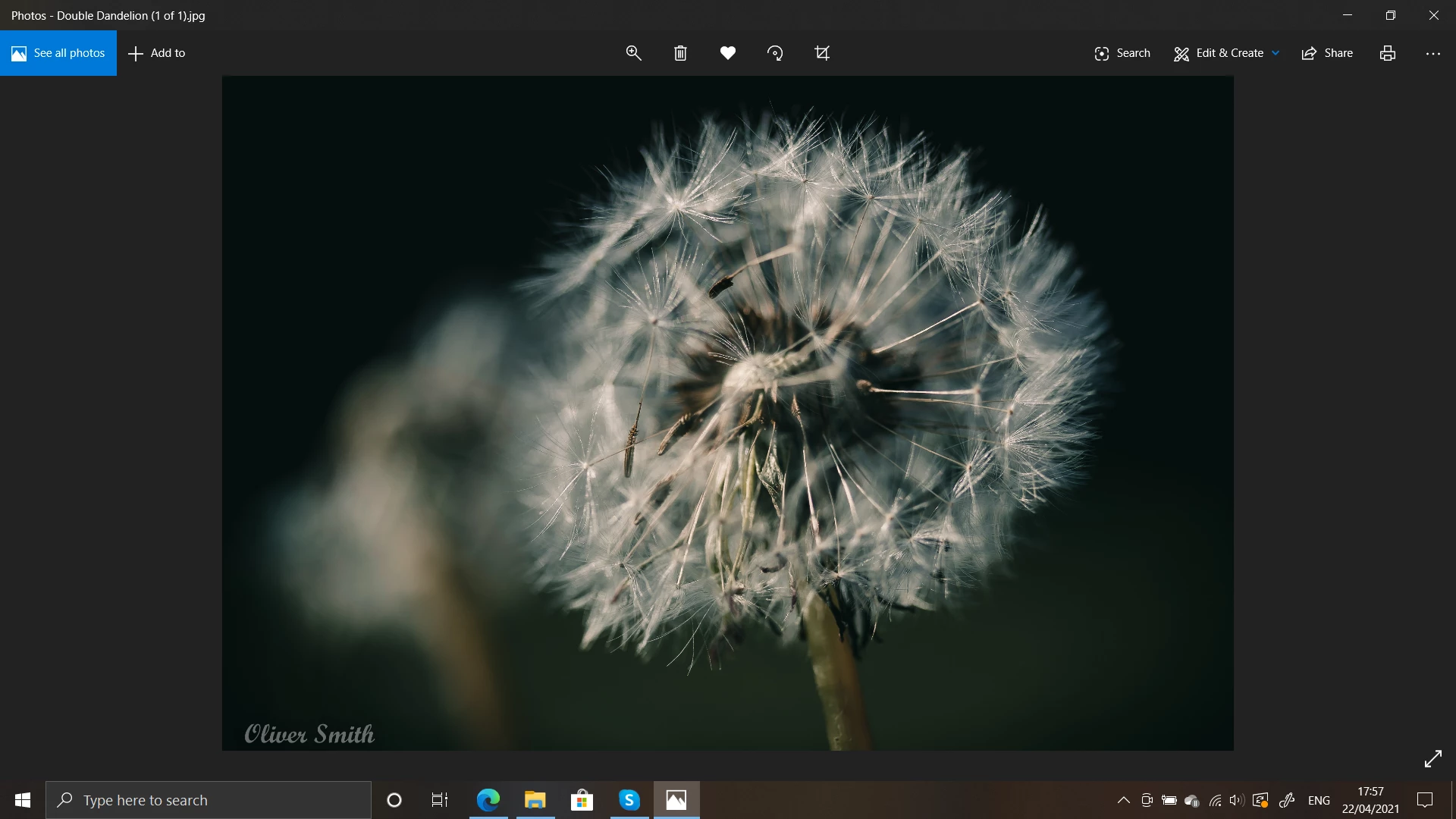Viewport: 1456px width, 819px height.
Task: Click the Search button
Action: (1122, 53)
